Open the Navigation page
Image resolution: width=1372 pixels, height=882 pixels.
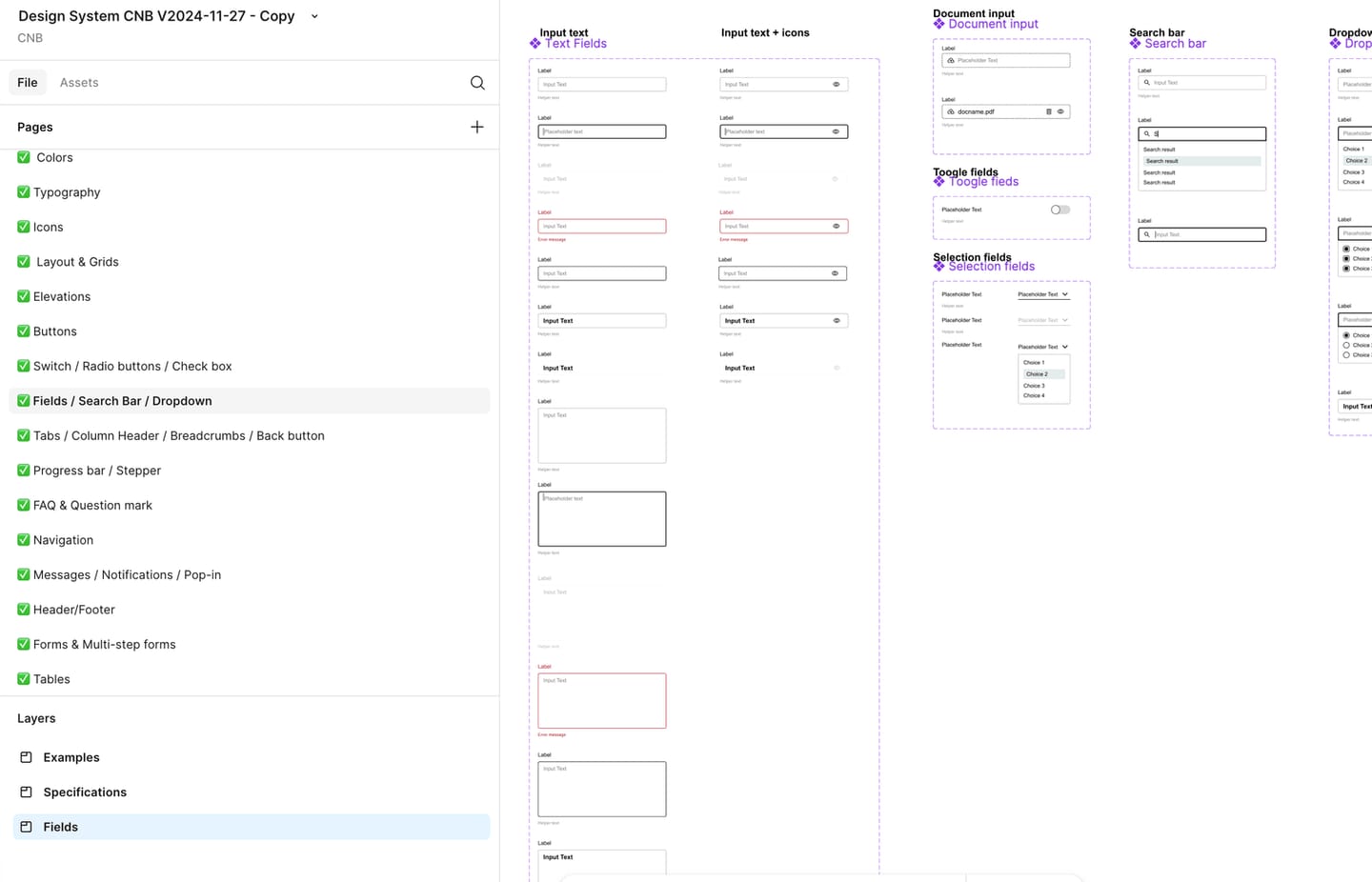pos(250,540)
